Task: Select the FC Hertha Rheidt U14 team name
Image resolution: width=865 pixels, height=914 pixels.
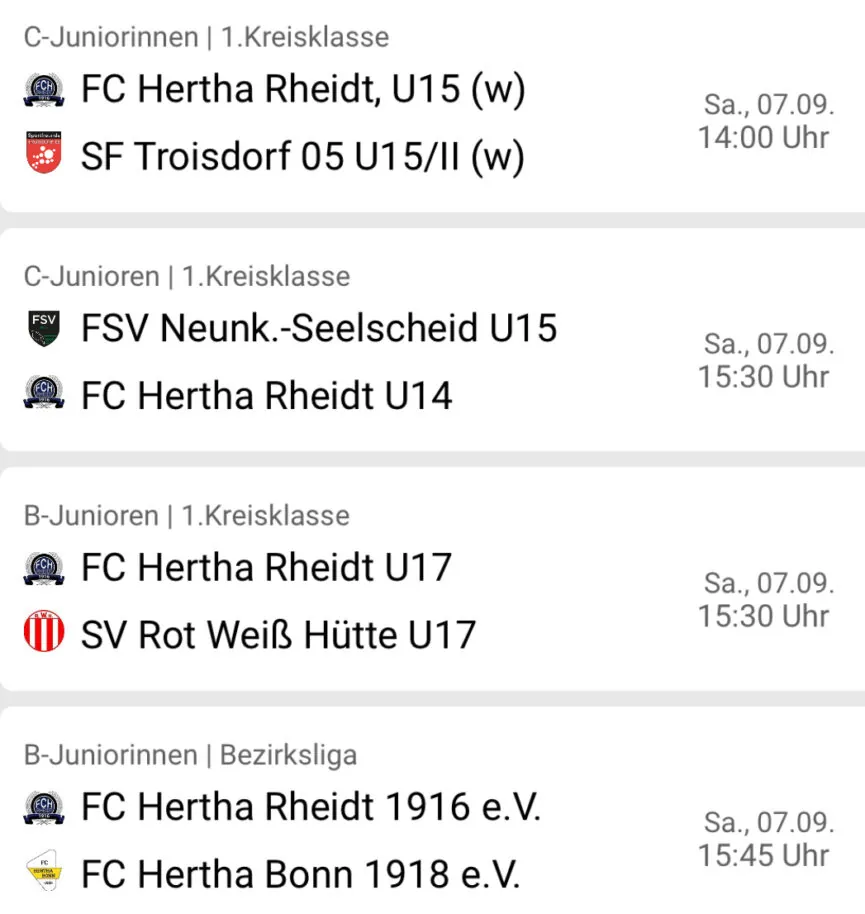Action: 266,395
